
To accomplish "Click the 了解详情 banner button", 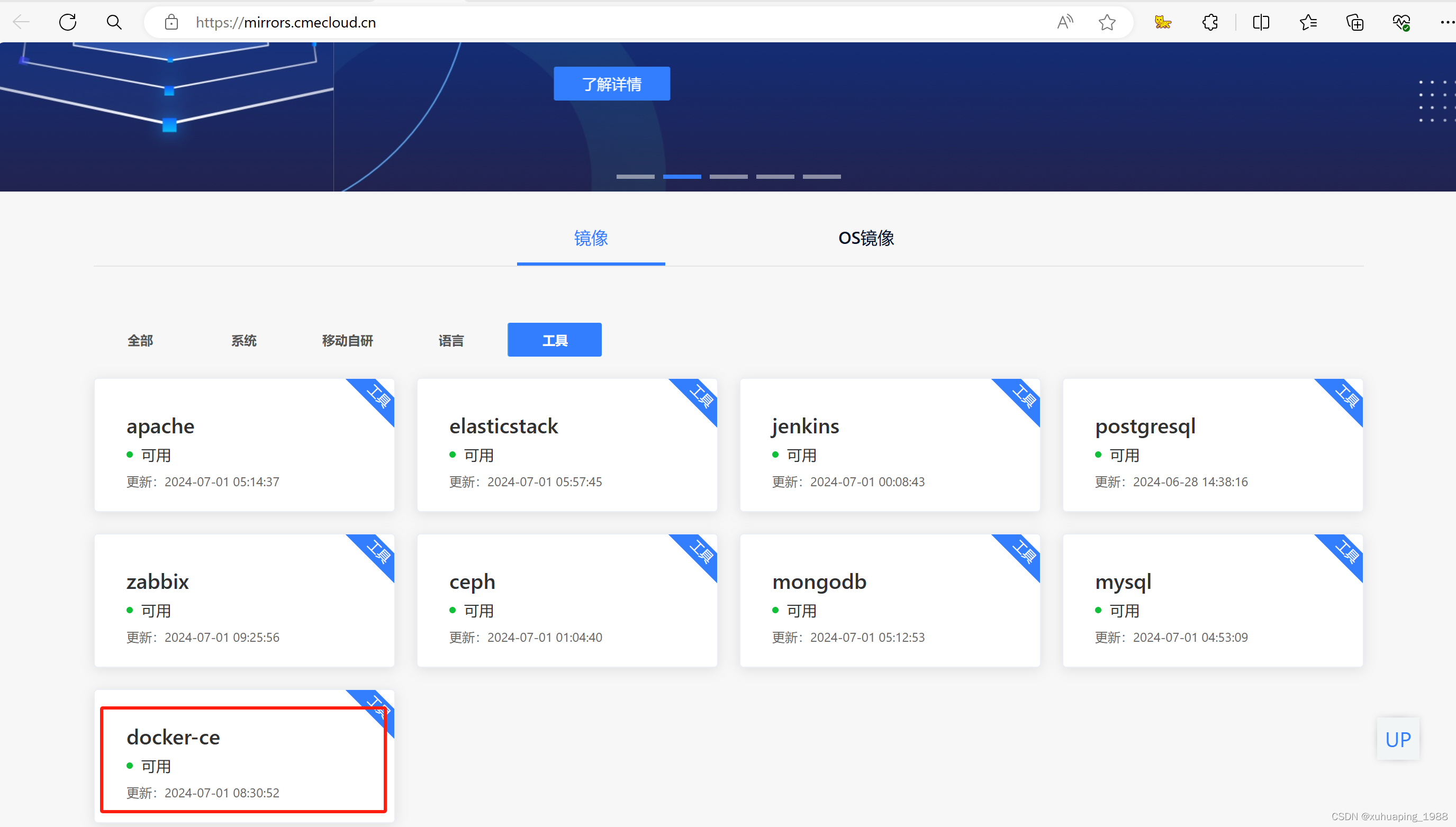I will [x=612, y=84].
